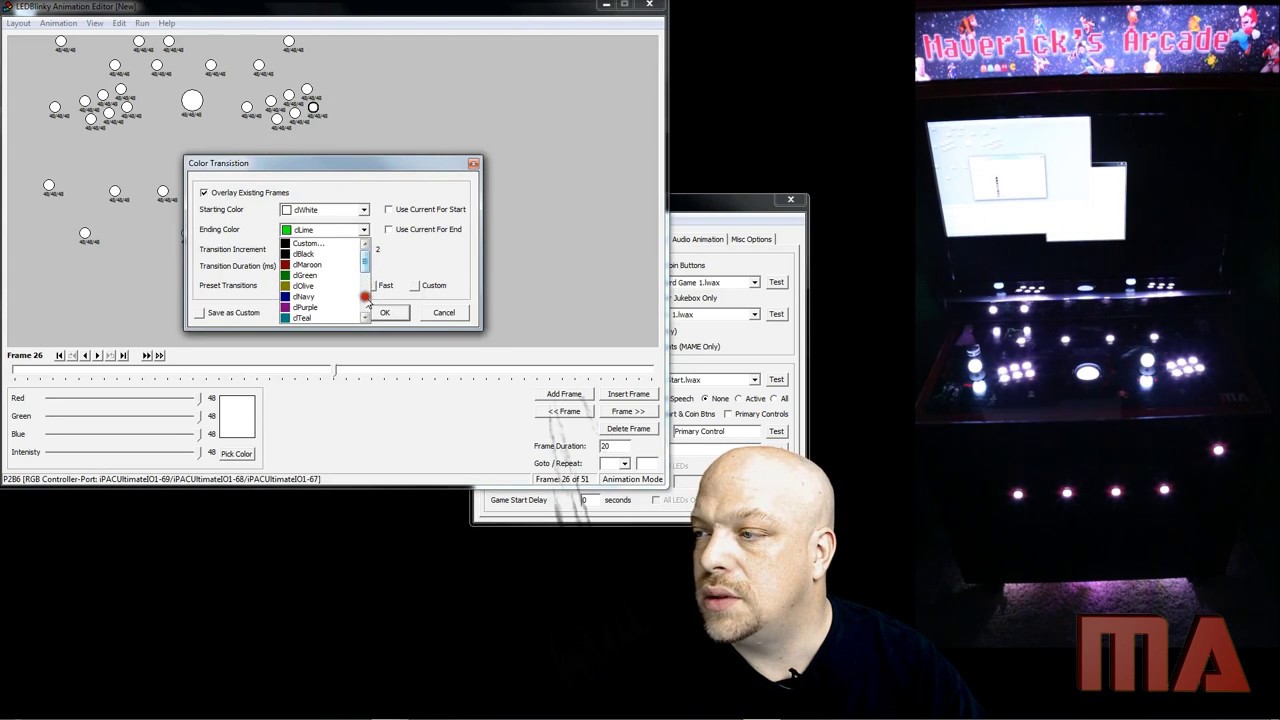Collapse the Ending Color dropdown

(x=364, y=230)
